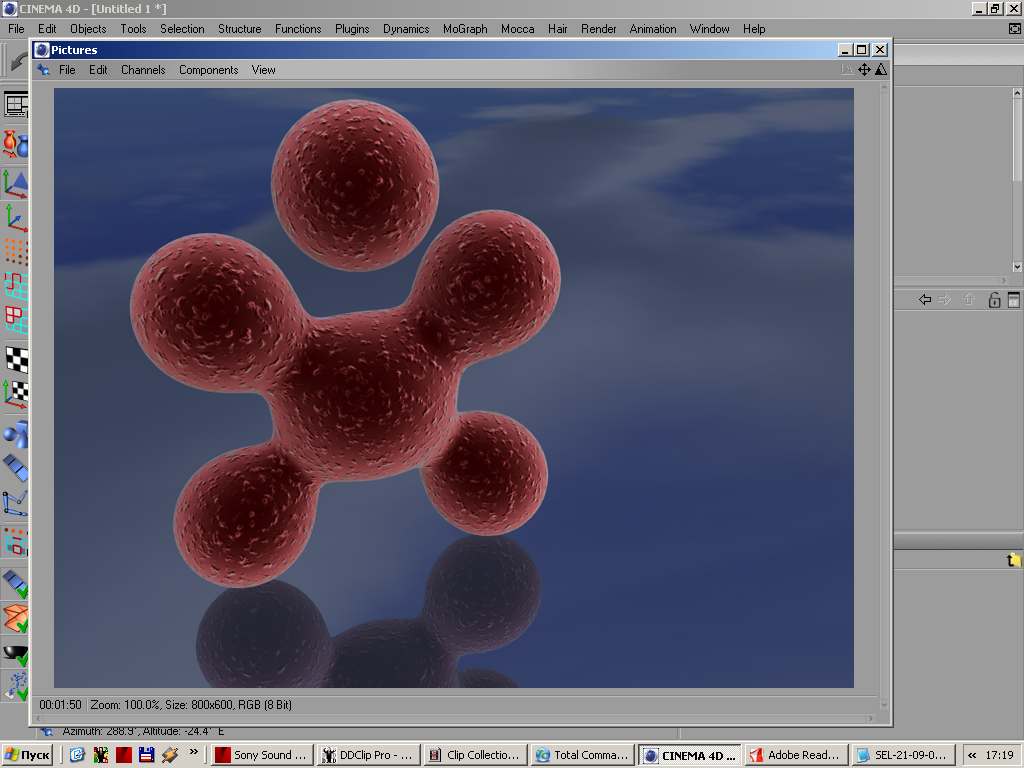Click the calculator-like new panel icon
Screen dimensions: 1024x768
click(x=1013, y=300)
